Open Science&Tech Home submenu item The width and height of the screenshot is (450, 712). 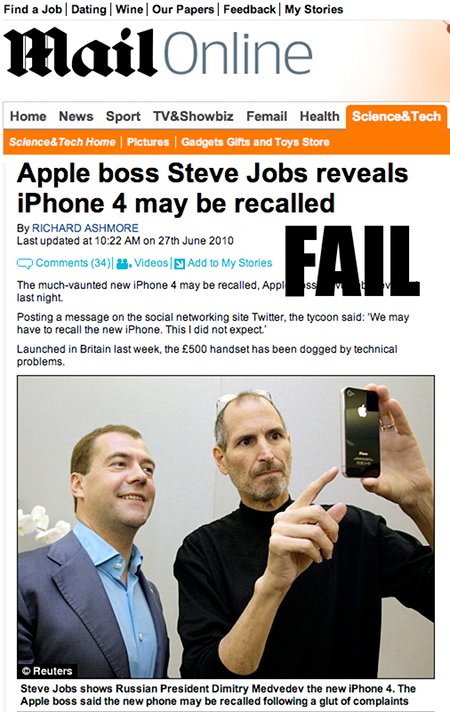click(62, 142)
